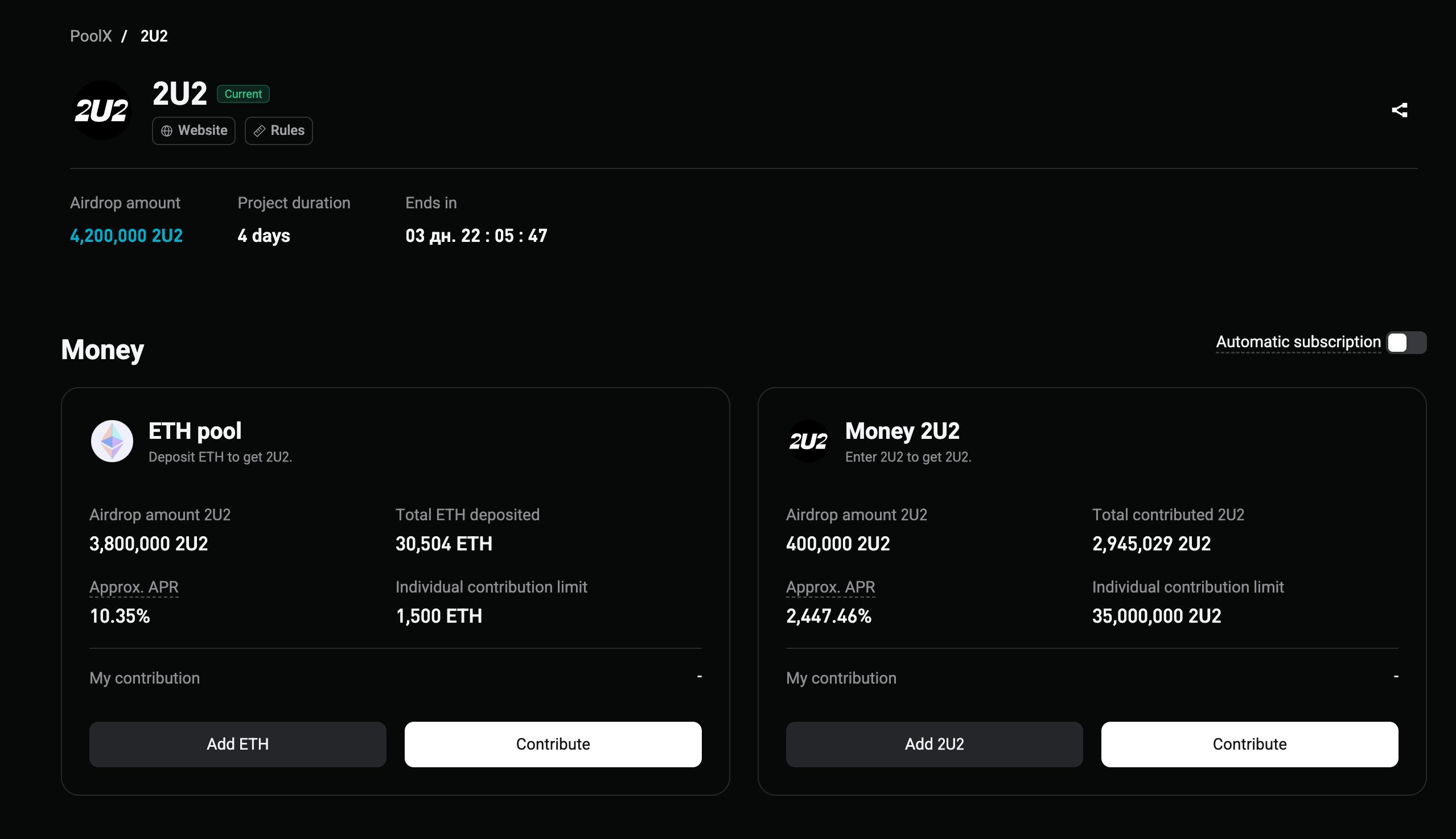Screen dimensions: 1456x839
Task: Click the large 2U2 project logo
Action: 101,110
